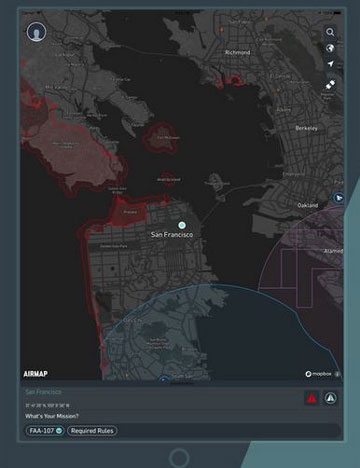Select the airport marker near Oakland

pos(339,198)
